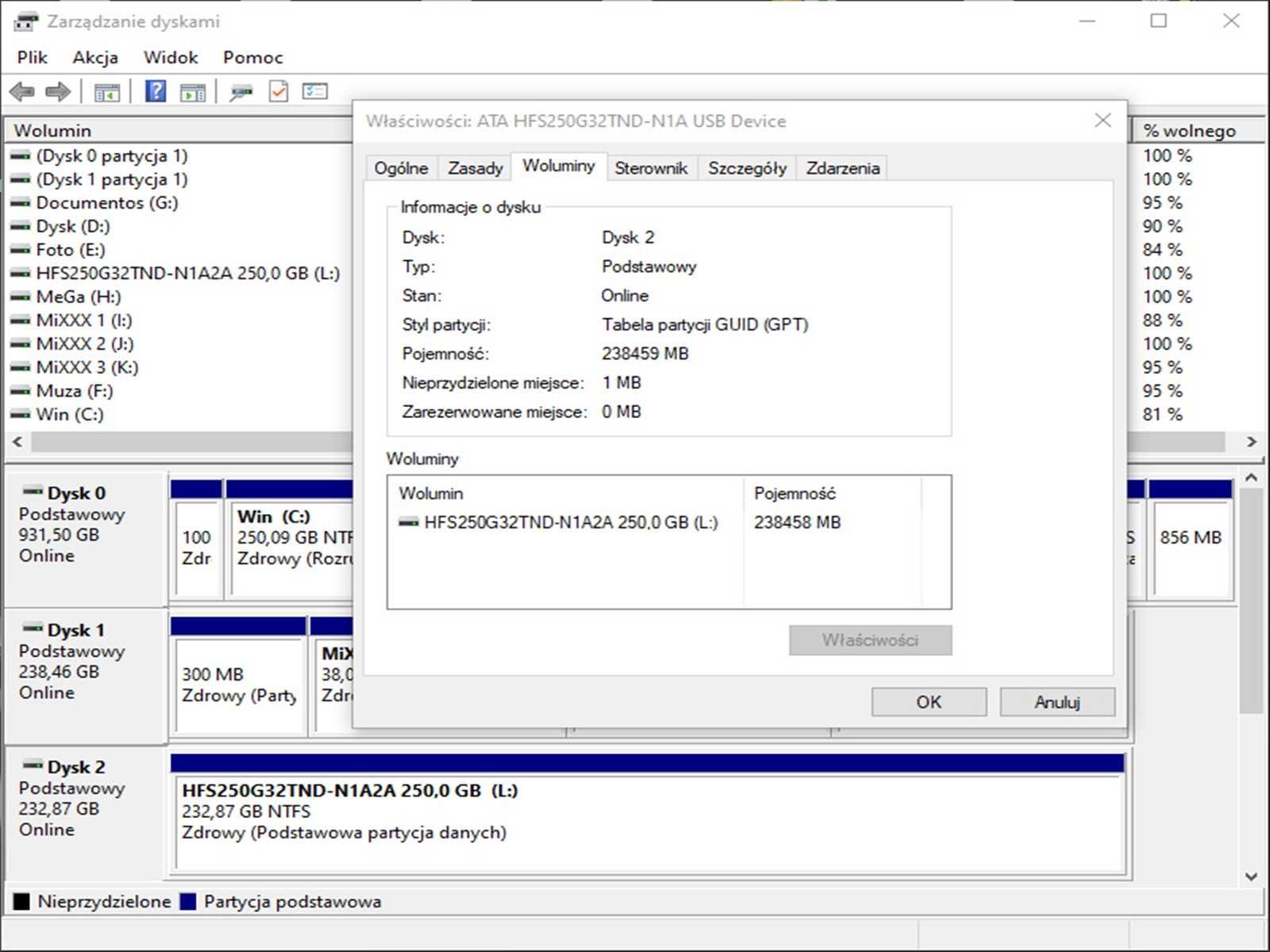Viewport: 1270px width, 952px height.
Task: Click black Nieprzydzielone legend swatch
Action: pyautogui.click(x=21, y=902)
